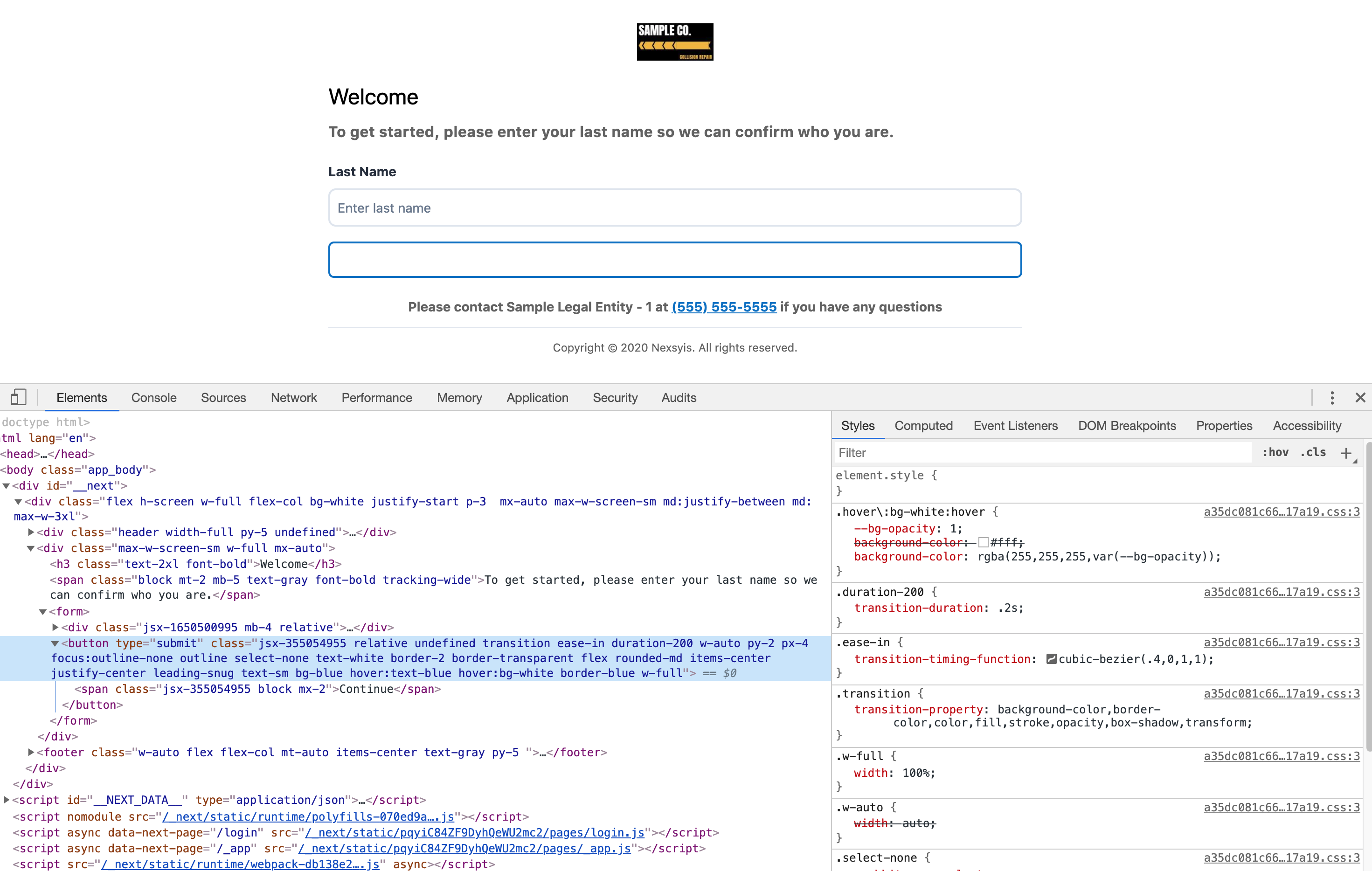Click the Copyright 2020 Nexsyis text
Image resolution: width=1372 pixels, height=871 pixels.
(x=675, y=347)
